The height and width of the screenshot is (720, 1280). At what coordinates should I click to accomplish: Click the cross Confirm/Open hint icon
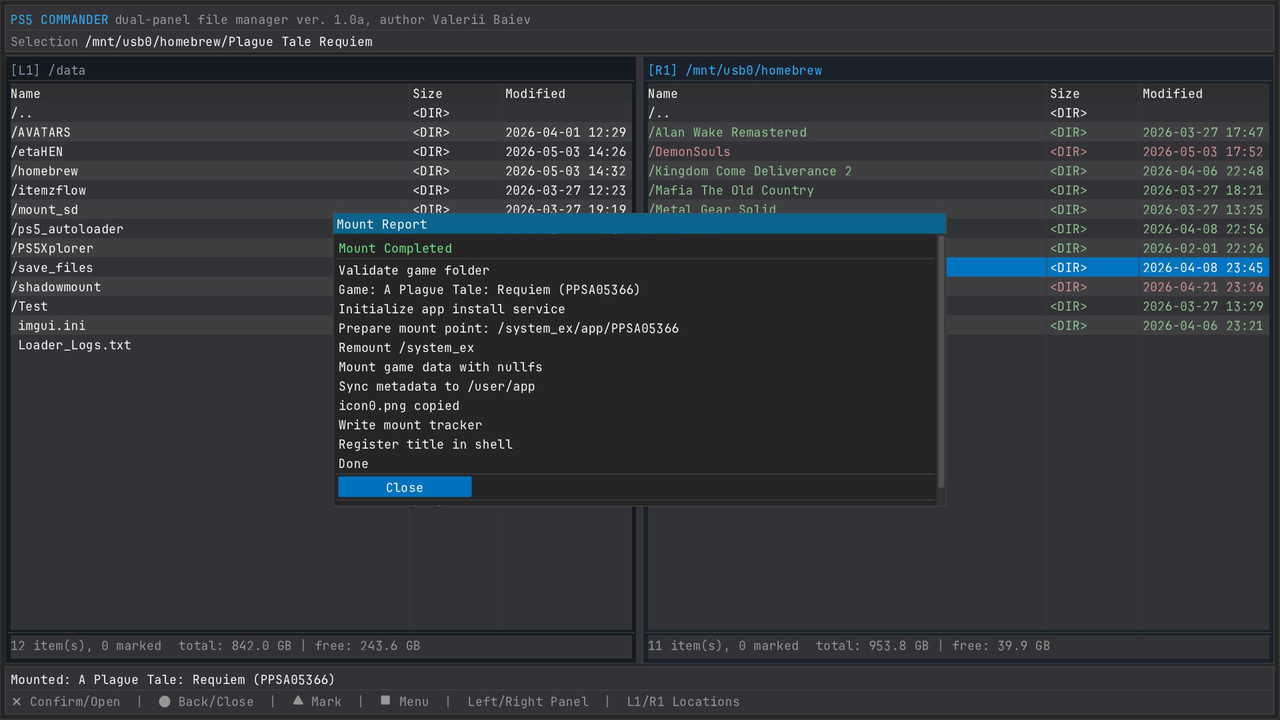coord(16,701)
